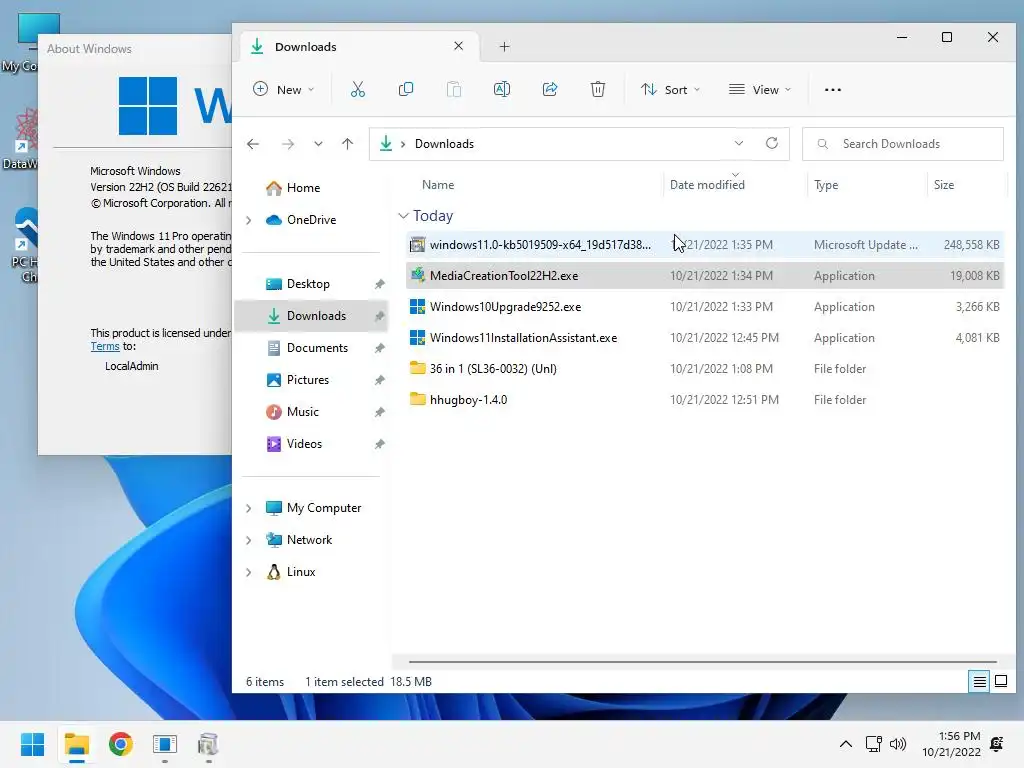
Task: Switch to large thumbnails view icon
Action: 1000,682
